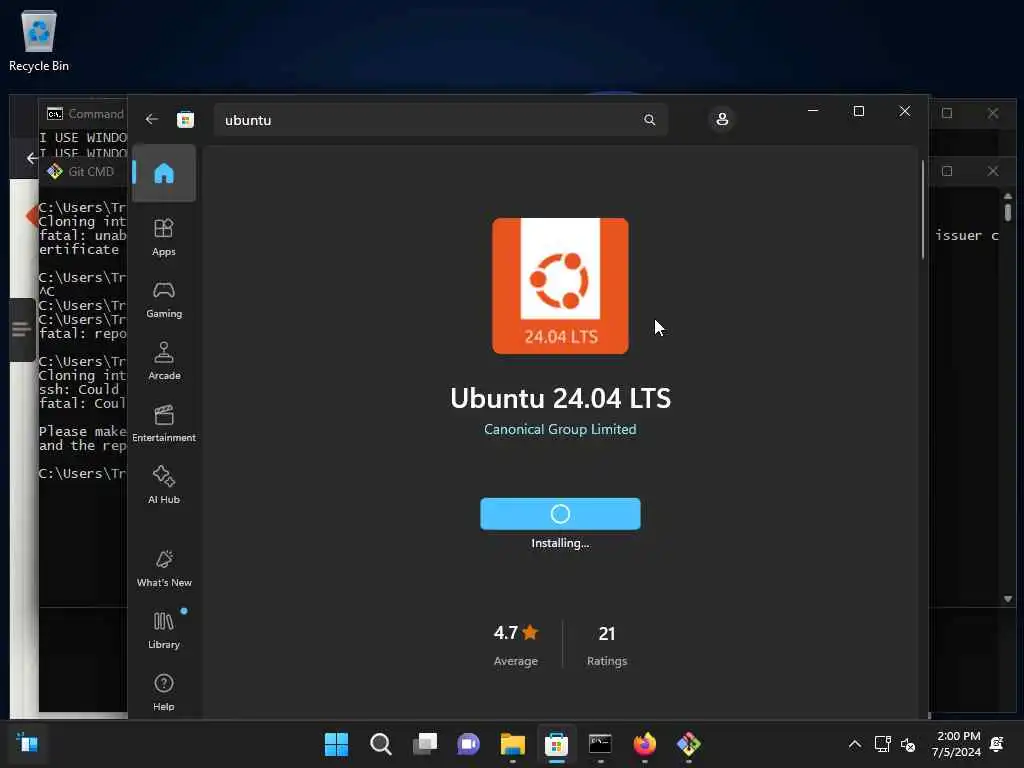Open Task View on taskbar

(424, 744)
